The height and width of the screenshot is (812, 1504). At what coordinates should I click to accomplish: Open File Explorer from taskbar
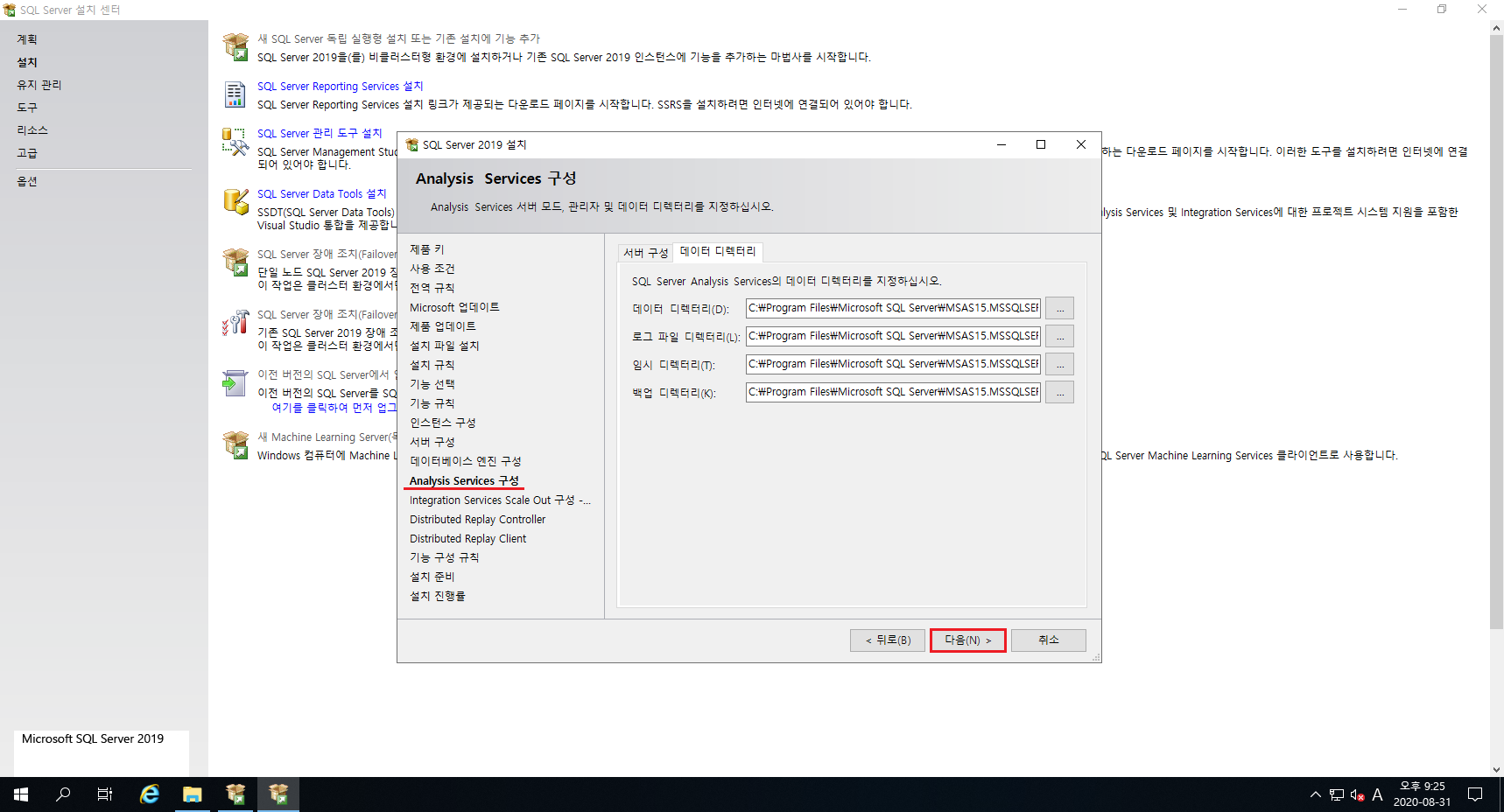tap(193, 794)
